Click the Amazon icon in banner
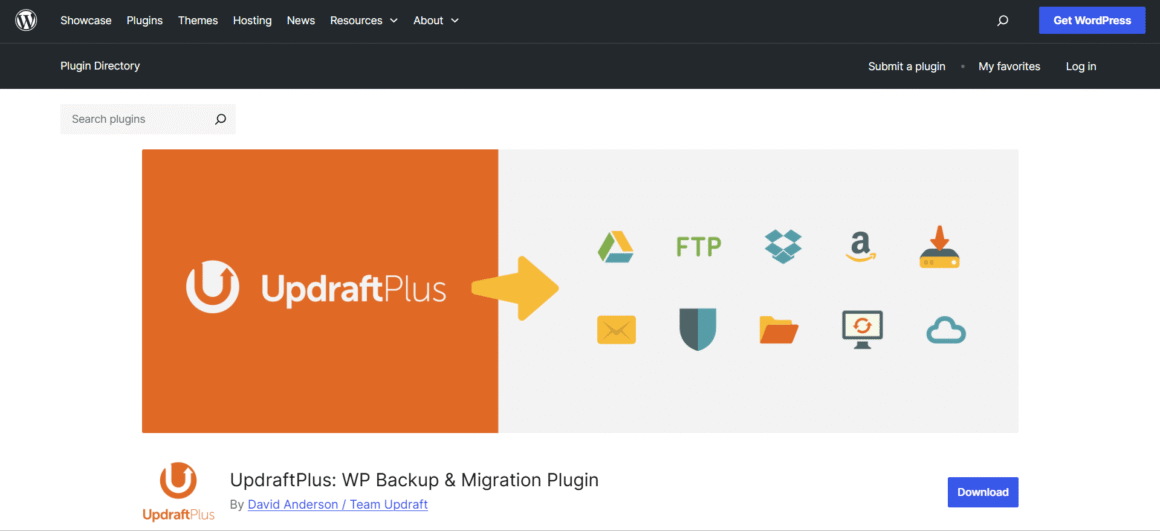This screenshot has height=531, width=1160. (x=860, y=246)
